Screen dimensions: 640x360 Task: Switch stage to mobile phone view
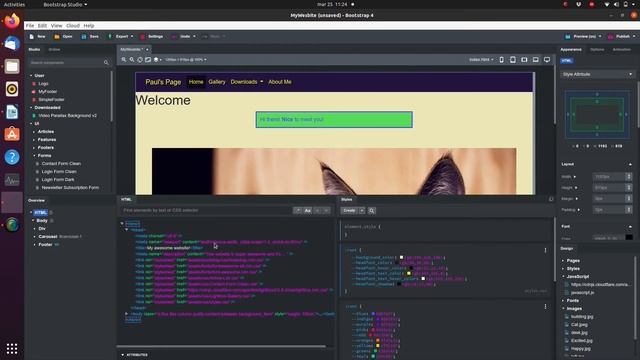tap(502, 60)
